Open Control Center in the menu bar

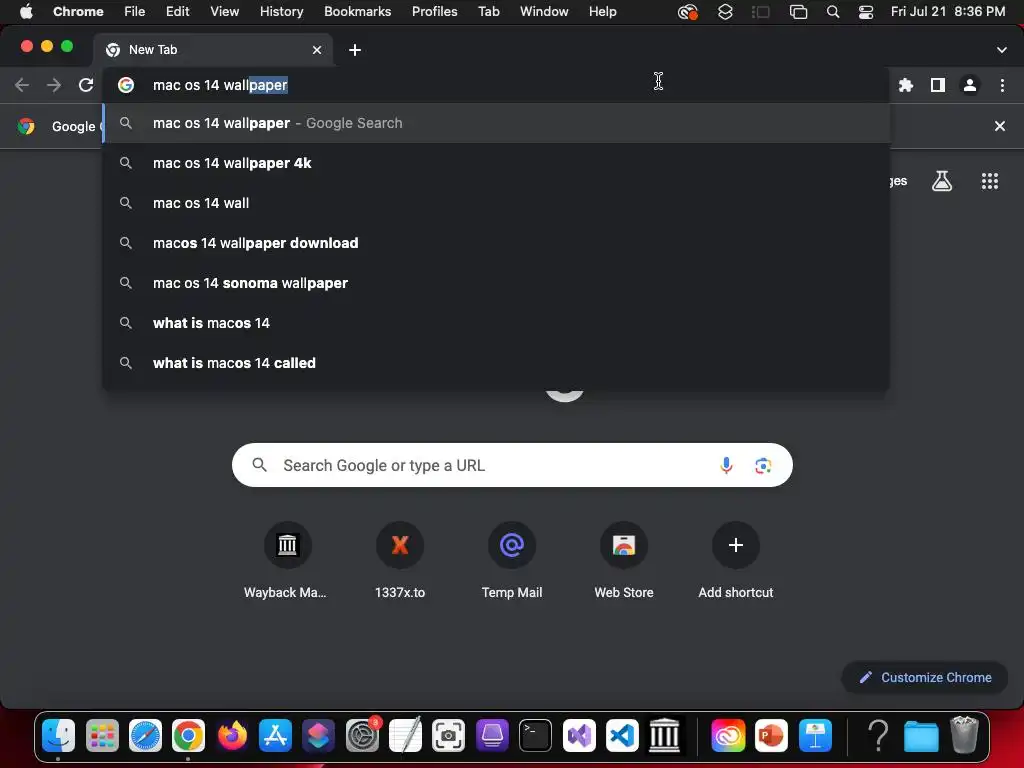coord(866,11)
